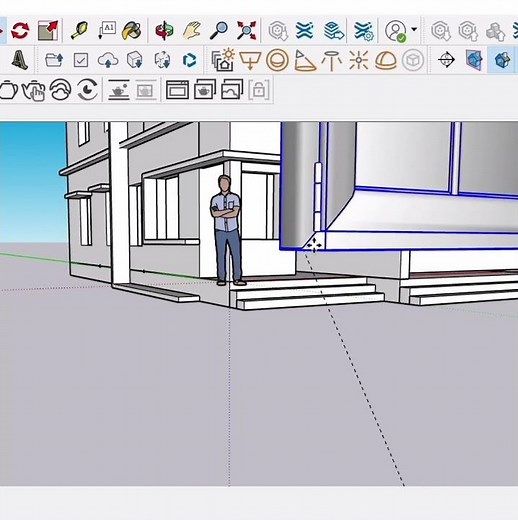518x520 pixels.
Task: Click the front porch steps in model
Action: (x=307, y=293)
